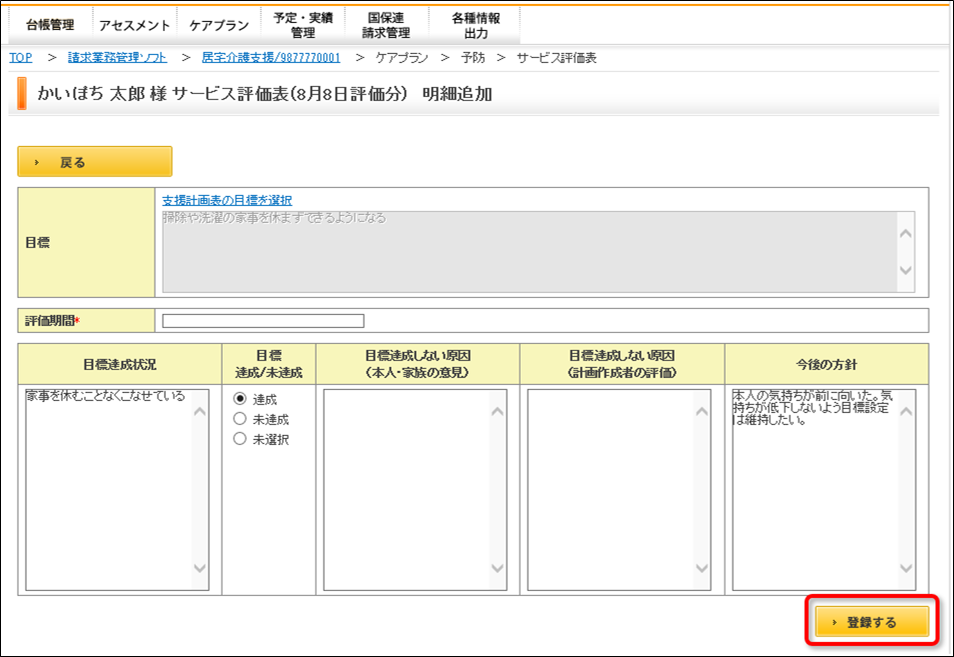This screenshot has width=954, height=657.
Task: Open the 予定・実績管理 tab
Action: pyautogui.click(x=303, y=25)
